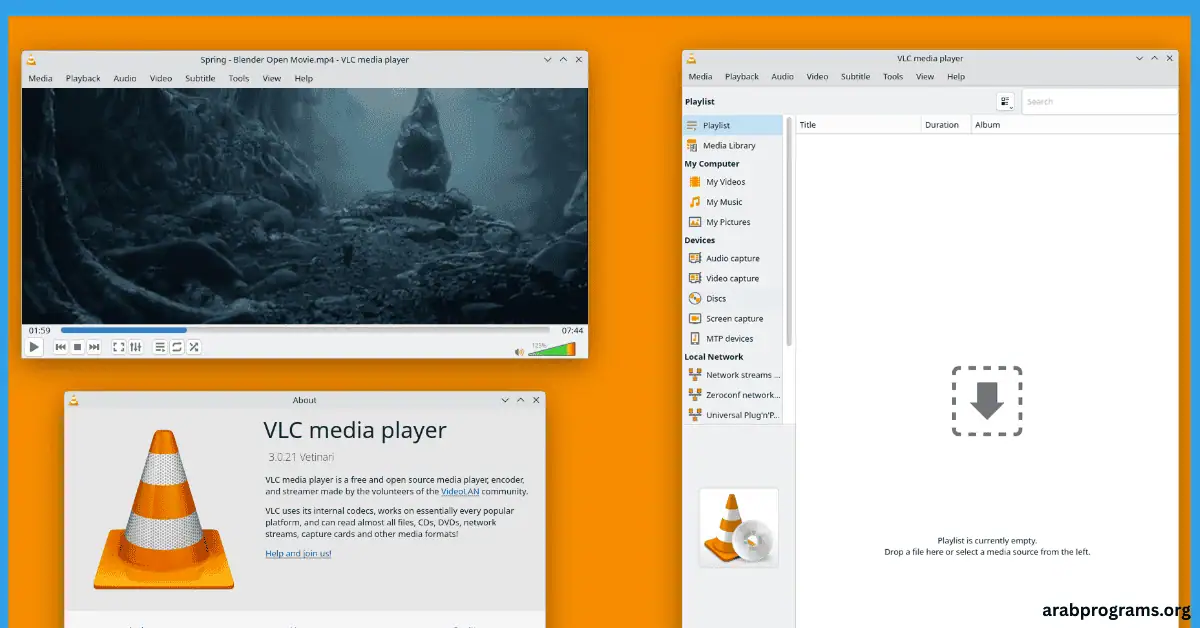Open Help menu in Spring video window
This screenshot has width=1200, height=628.
click(304, 78)
